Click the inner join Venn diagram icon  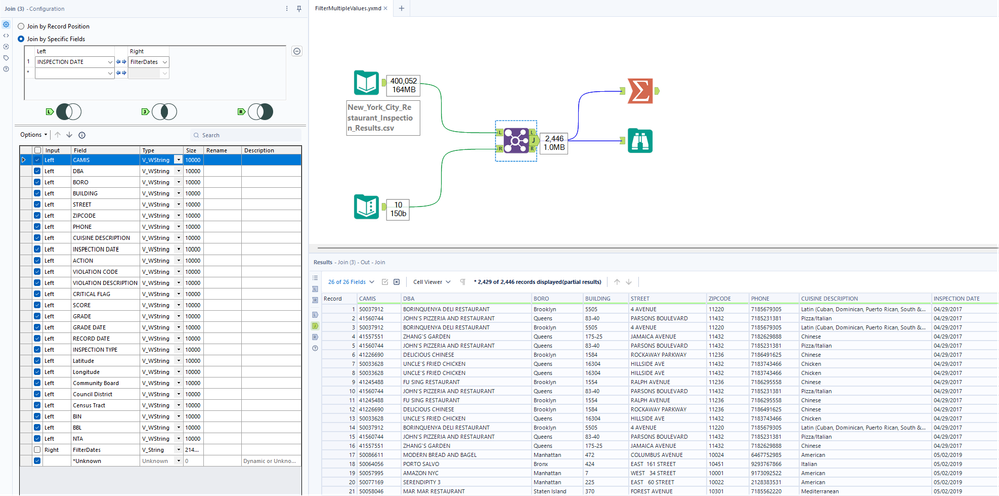tap(164, 111)
